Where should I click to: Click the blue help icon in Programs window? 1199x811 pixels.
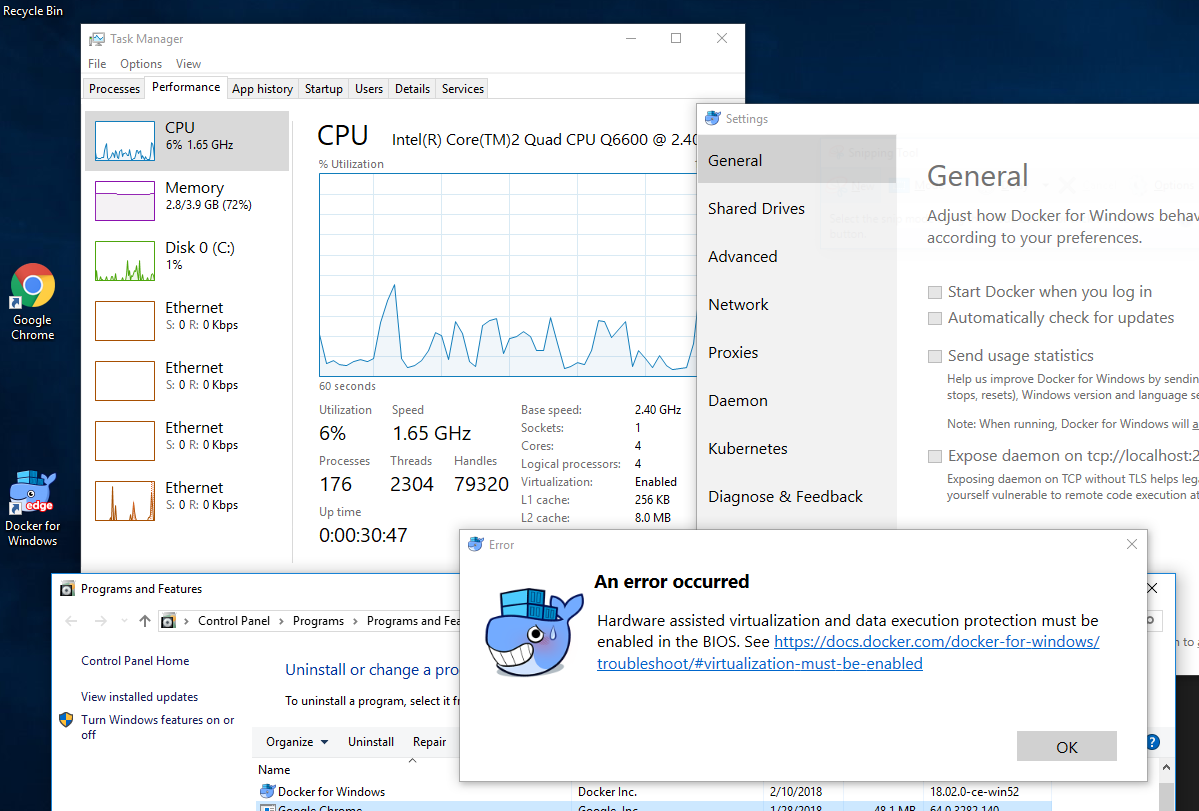click(1153, 741)
